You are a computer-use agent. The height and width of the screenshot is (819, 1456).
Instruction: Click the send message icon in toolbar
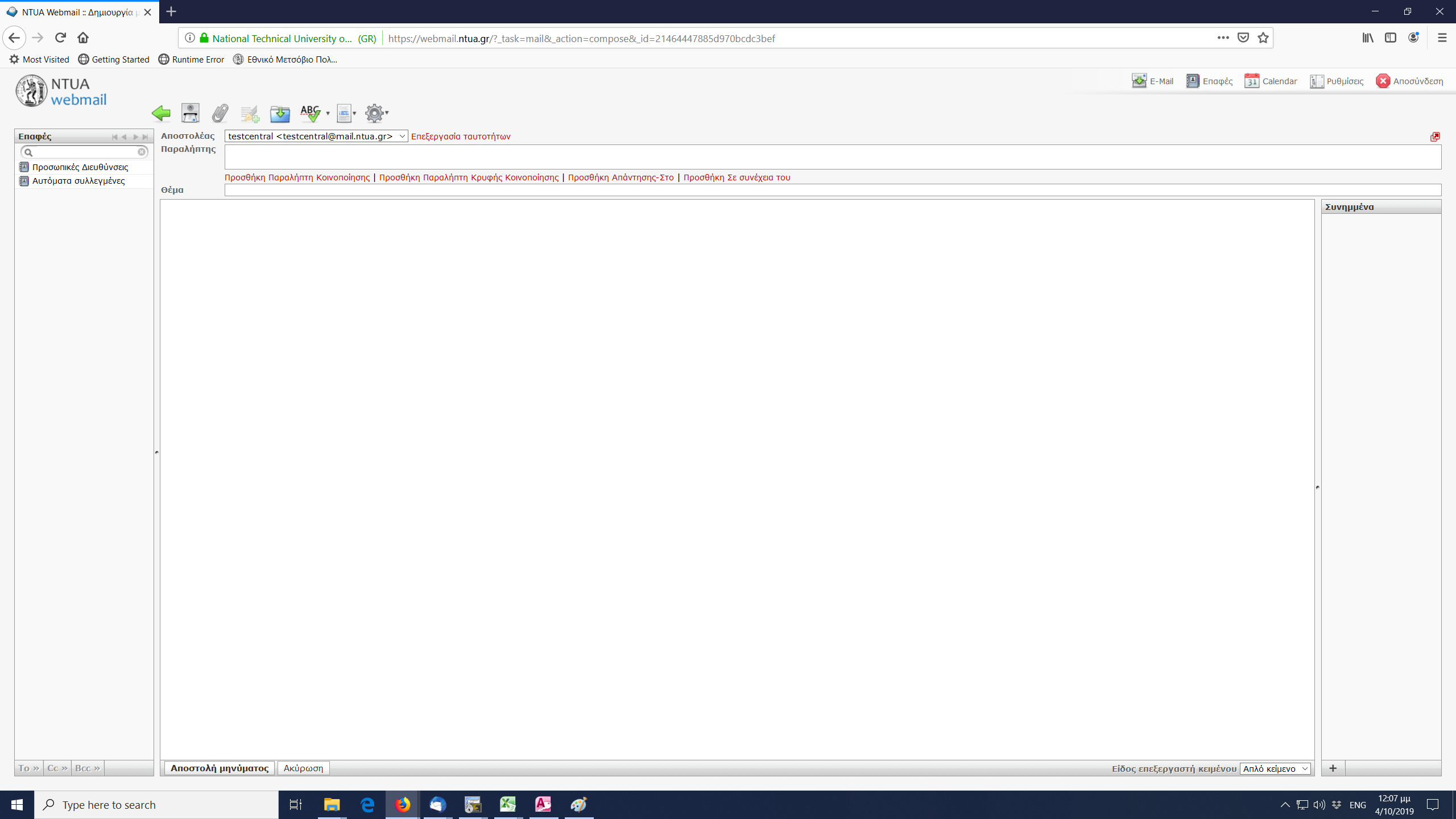191,113
